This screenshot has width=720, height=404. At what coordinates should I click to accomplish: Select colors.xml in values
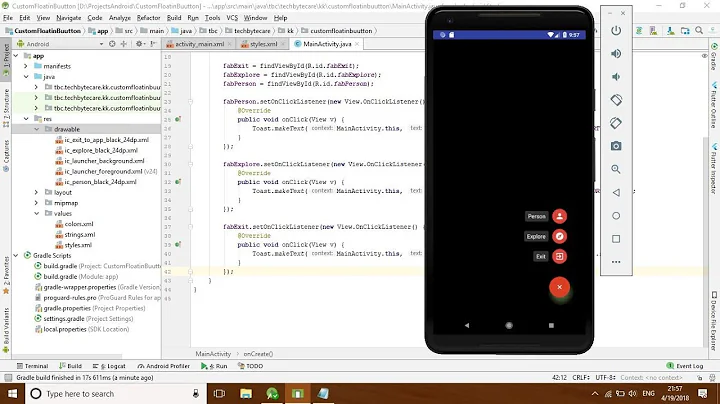coord(79,224)
